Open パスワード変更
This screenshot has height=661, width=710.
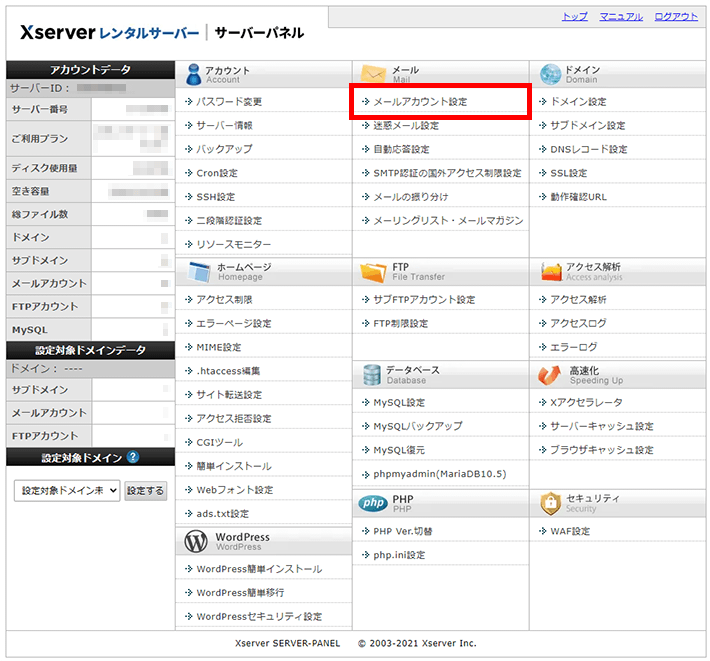(x=229, y=102)
